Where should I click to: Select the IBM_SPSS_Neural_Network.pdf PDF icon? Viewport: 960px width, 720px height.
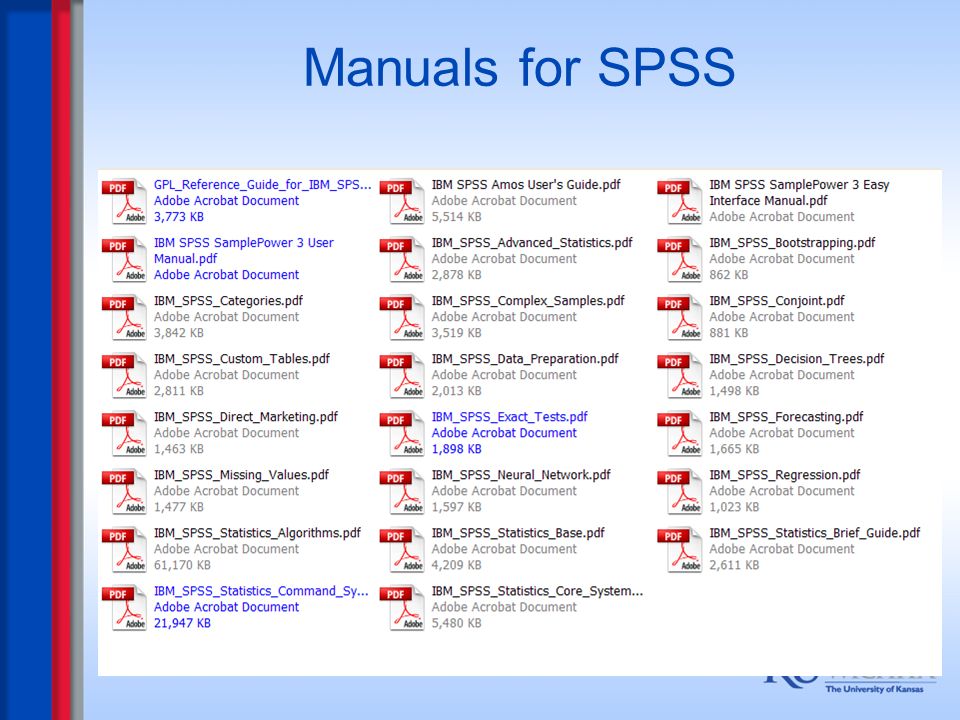(x=402, y=491)
